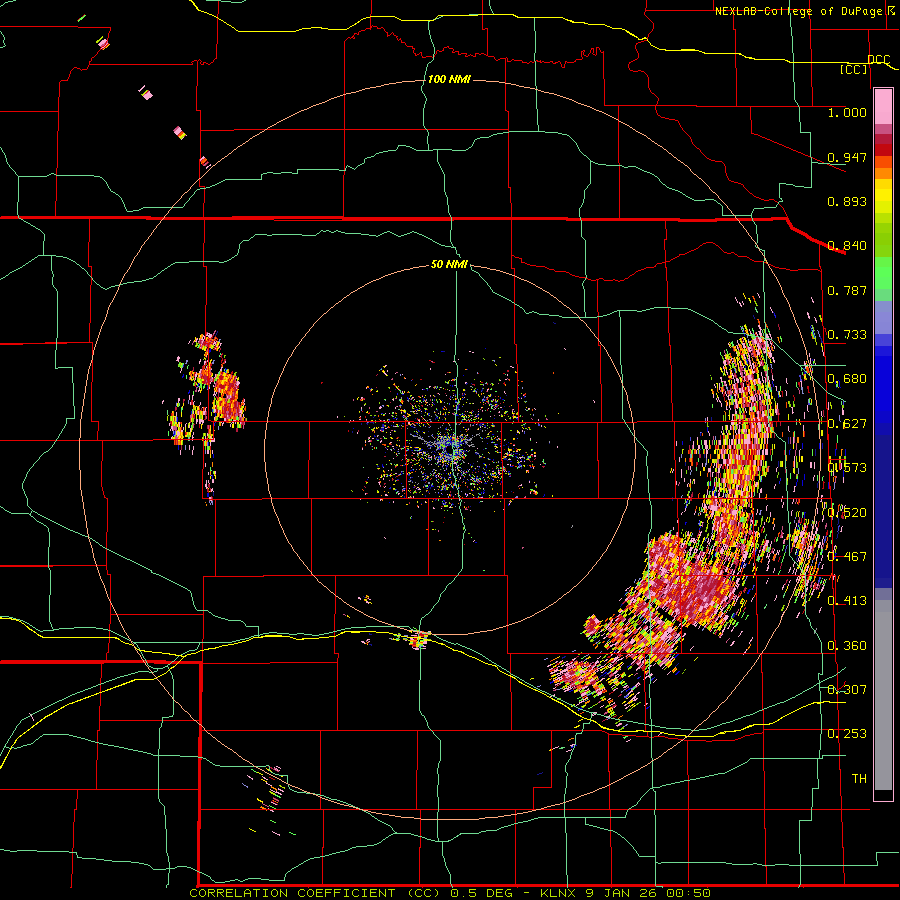This screenshot has width=900, height=900.
Task: Click the TH label on the scale
Action: tap(859, 778)
